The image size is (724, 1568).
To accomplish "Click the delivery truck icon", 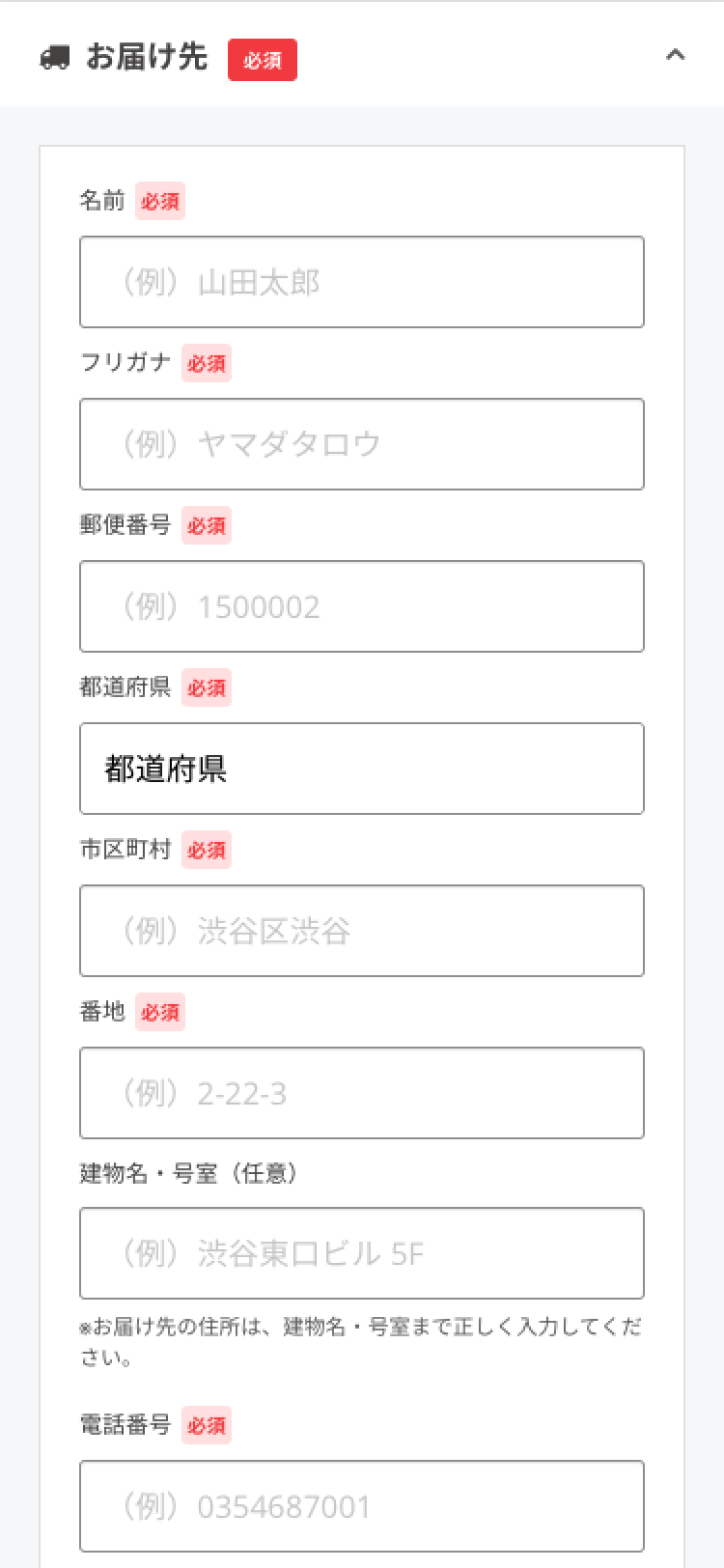I will coord(55,58).
